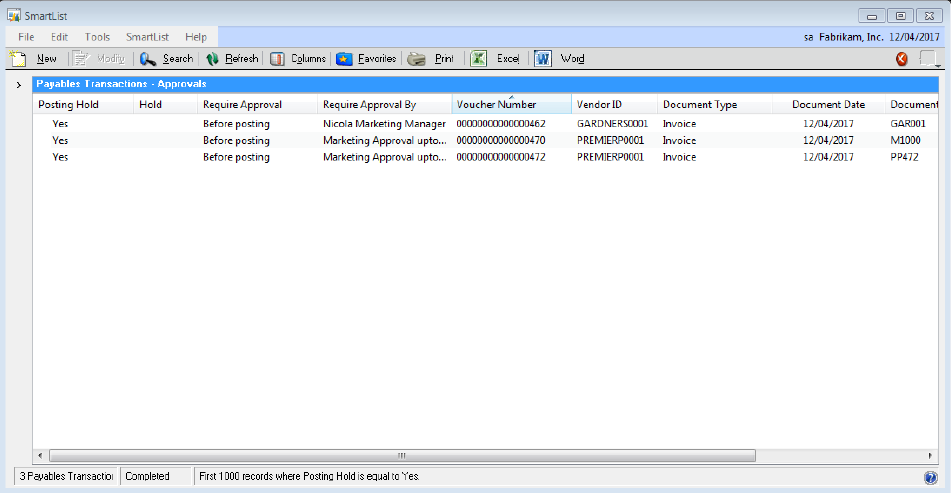Refresh the SmartList results
Viewport: 951px width, 493px height.
pos(212,59)
